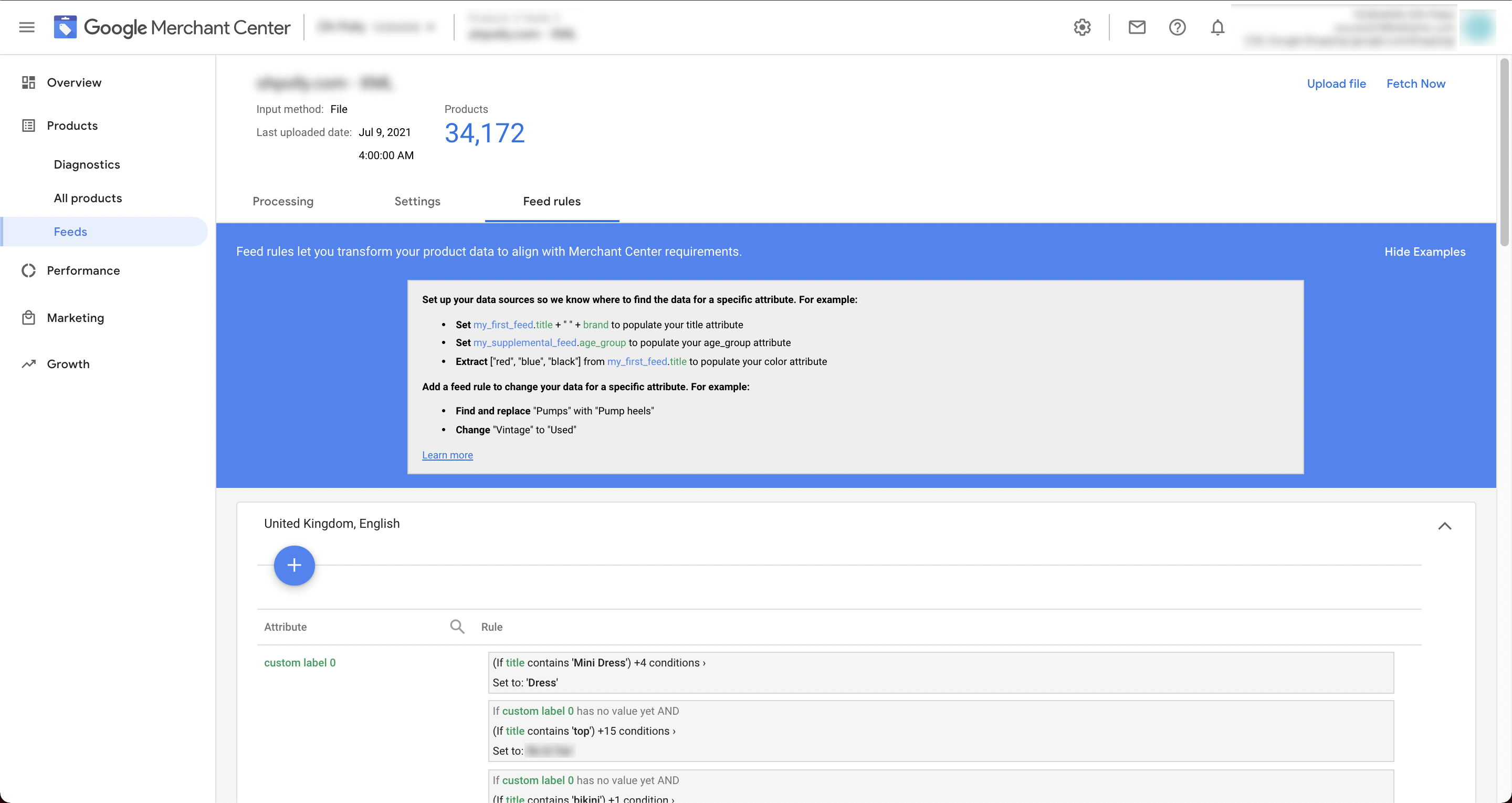
Task: Open the Learn more link
Action: [447, 455]
